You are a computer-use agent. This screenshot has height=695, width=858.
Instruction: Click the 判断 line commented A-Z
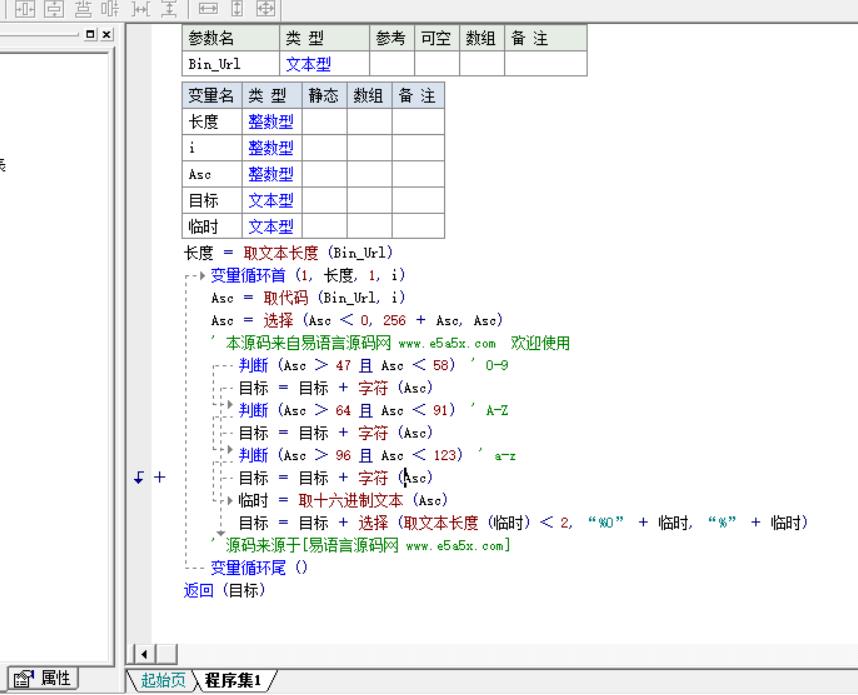tap(374, 410)
